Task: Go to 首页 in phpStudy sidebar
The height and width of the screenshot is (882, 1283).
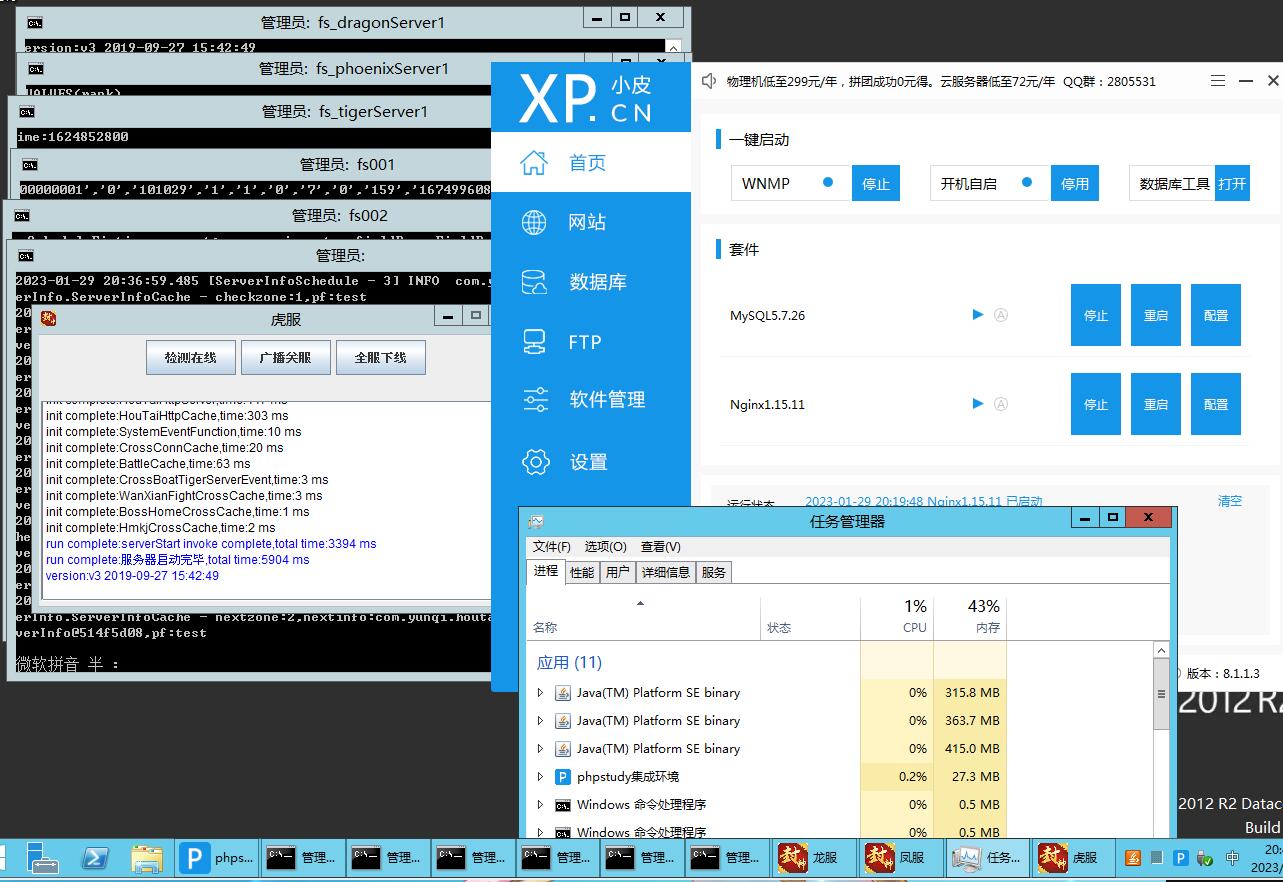Action: point(590,163)
